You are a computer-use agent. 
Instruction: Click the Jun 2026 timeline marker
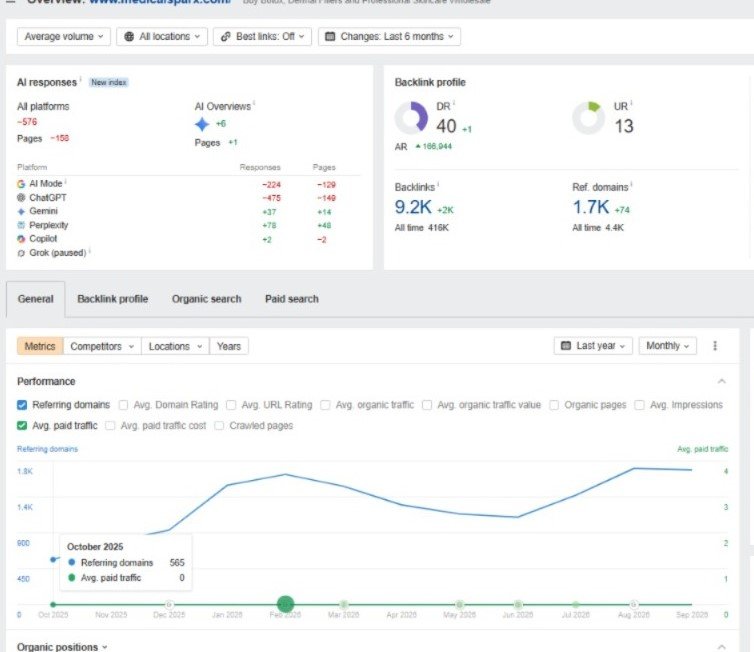pos(518,604)
